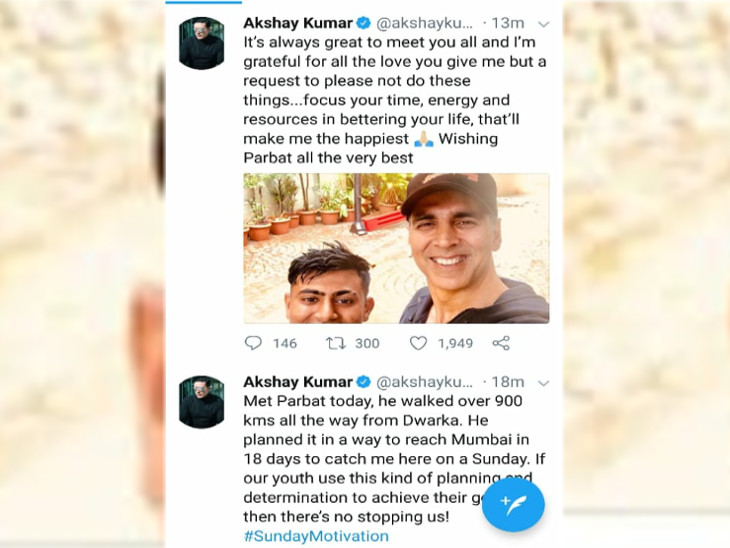Select the @akshayku handle on the 13m tweet

click(x=425, y=22)
